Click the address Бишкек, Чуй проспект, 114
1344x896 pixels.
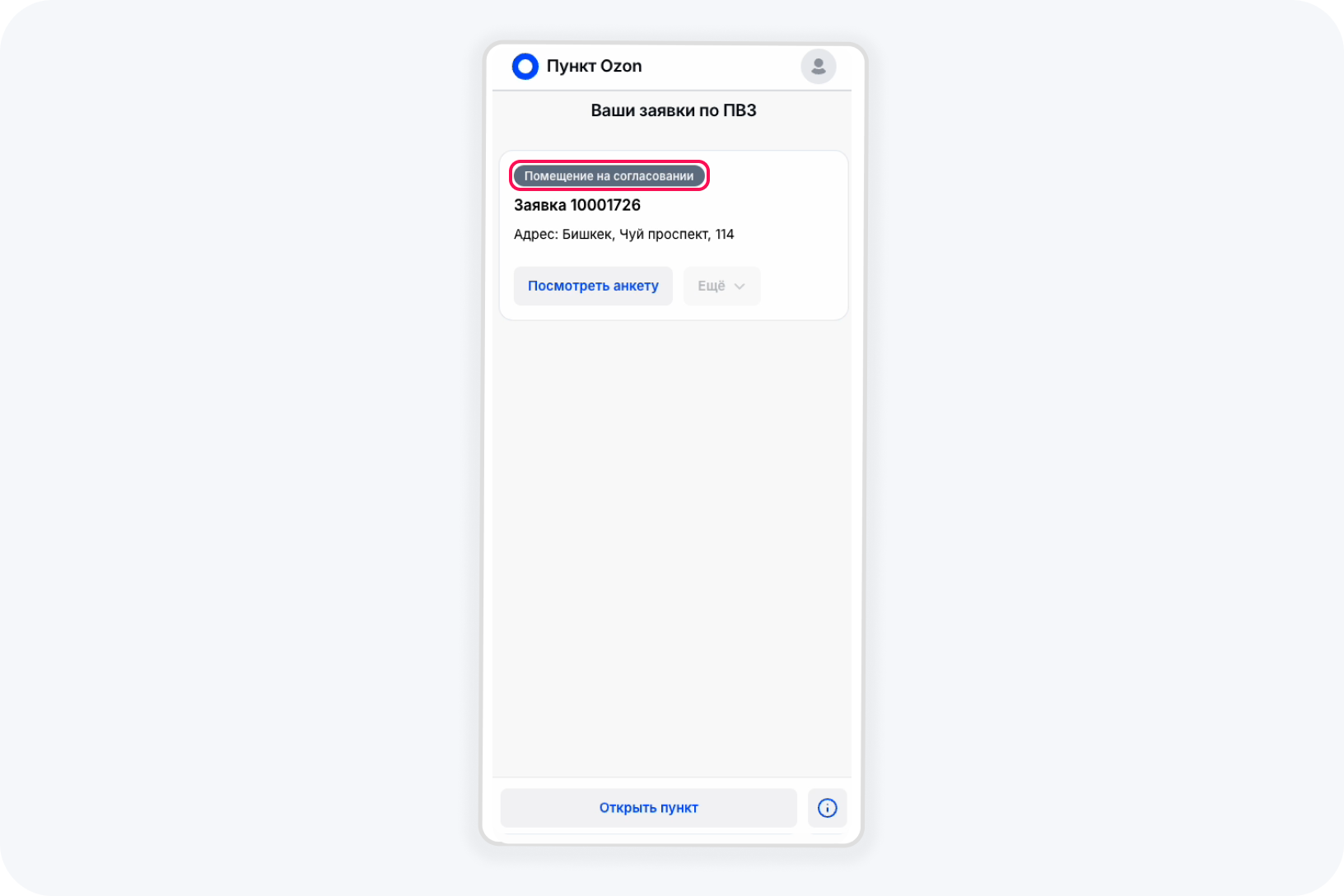[648, 235]
